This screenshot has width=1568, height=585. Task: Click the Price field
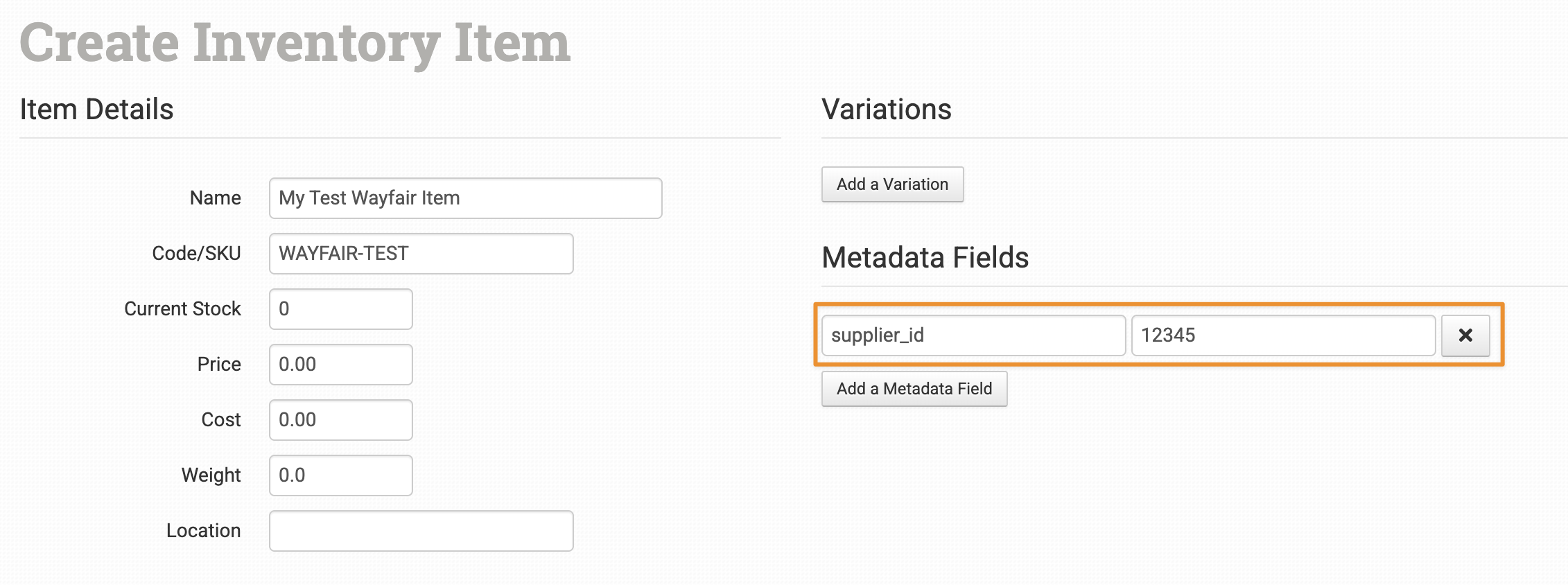340,365
